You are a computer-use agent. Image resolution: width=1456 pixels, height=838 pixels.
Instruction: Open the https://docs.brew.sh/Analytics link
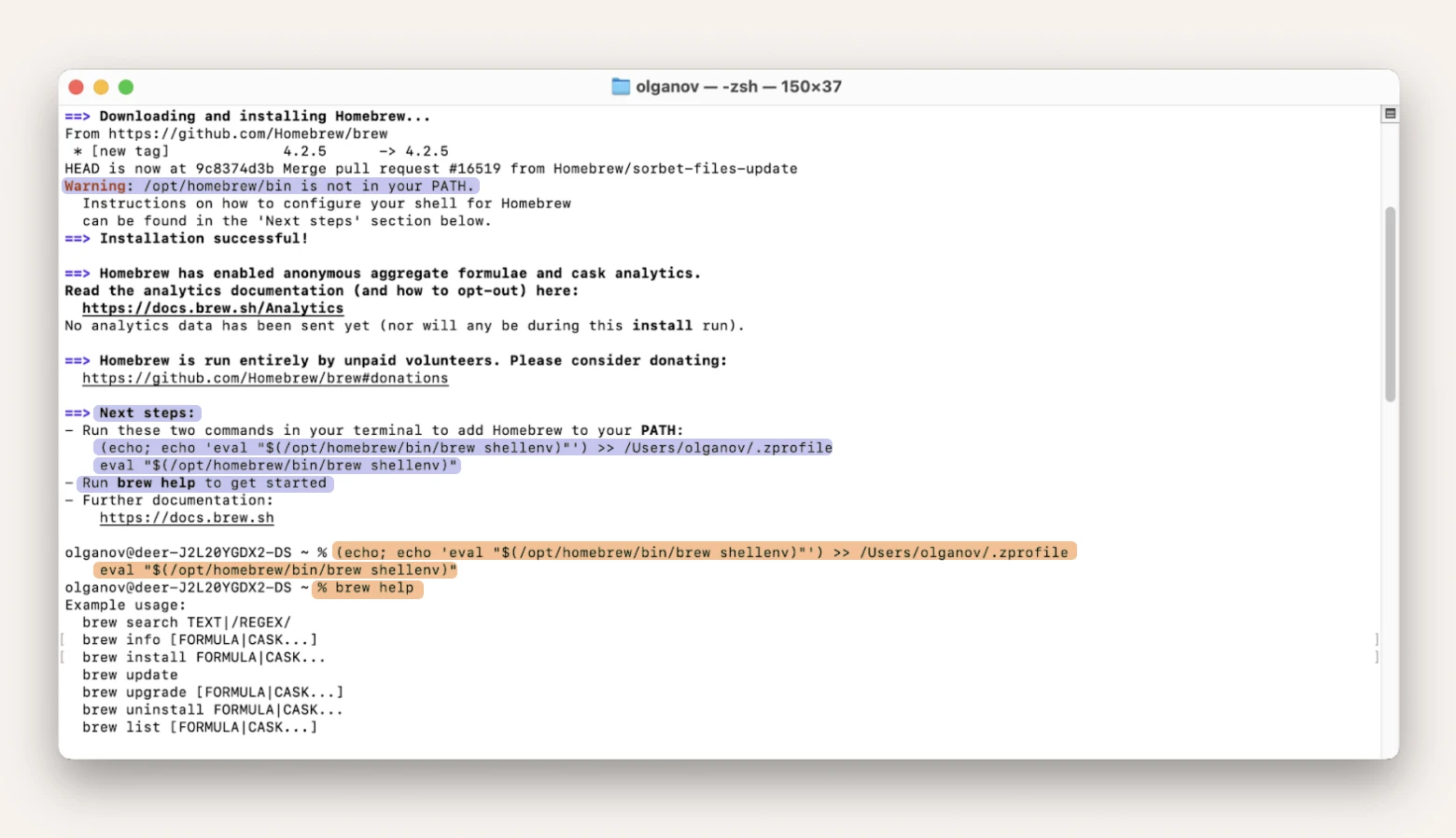click(212, 307)
